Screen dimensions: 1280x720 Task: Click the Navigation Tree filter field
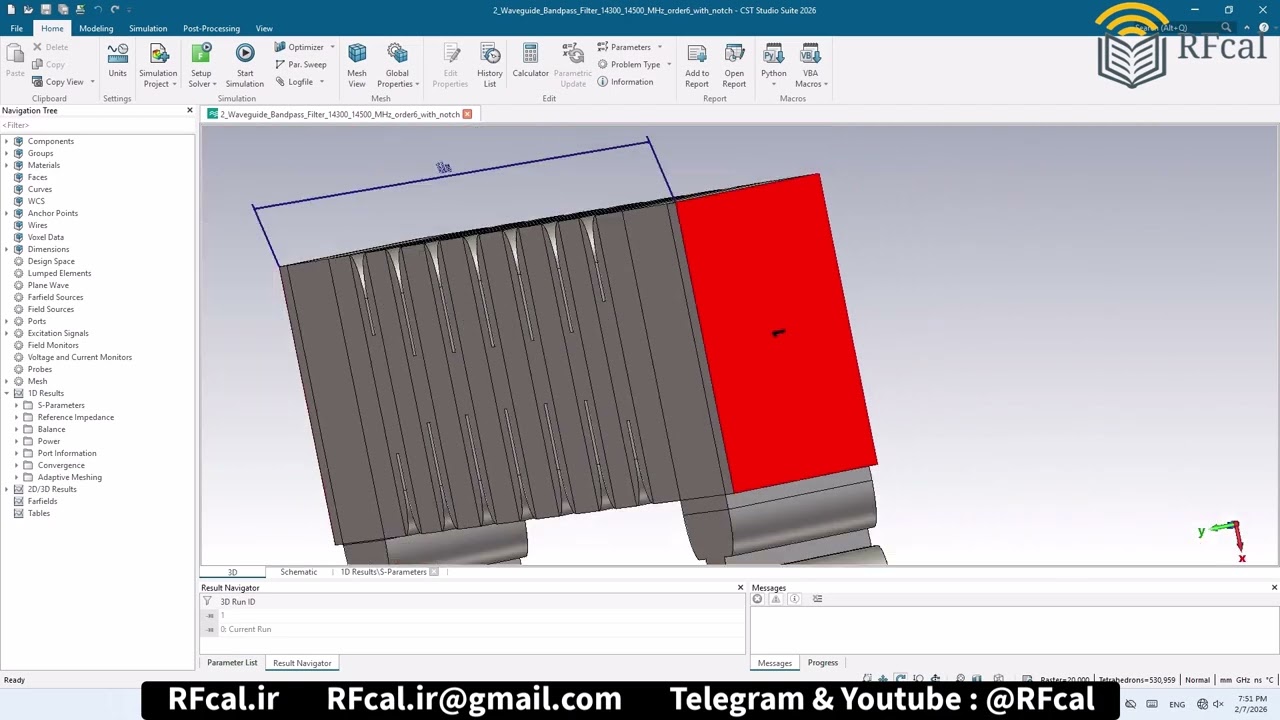98,125
